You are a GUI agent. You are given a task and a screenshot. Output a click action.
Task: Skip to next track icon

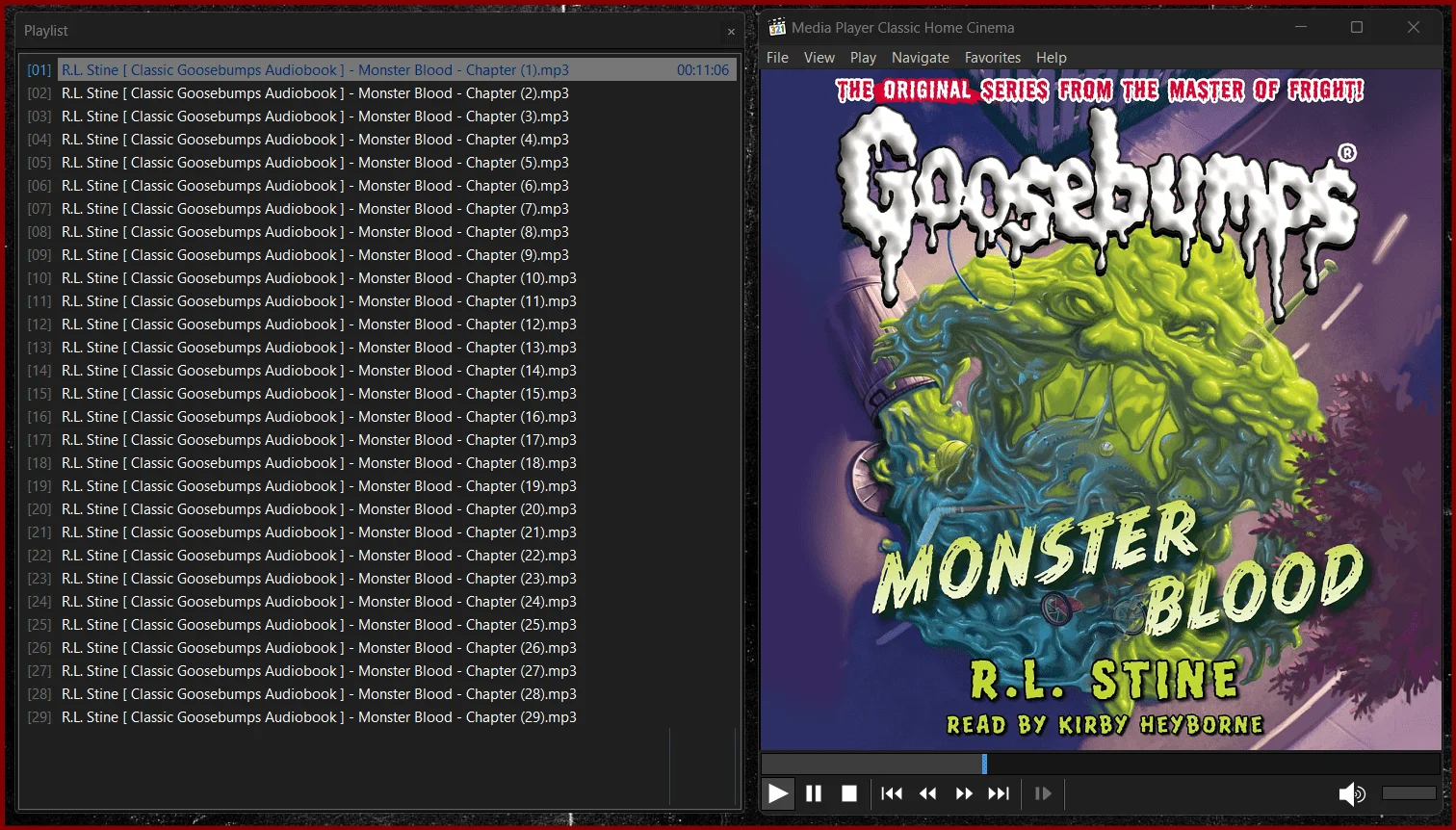pyautogui.click(x=999, y=793)
